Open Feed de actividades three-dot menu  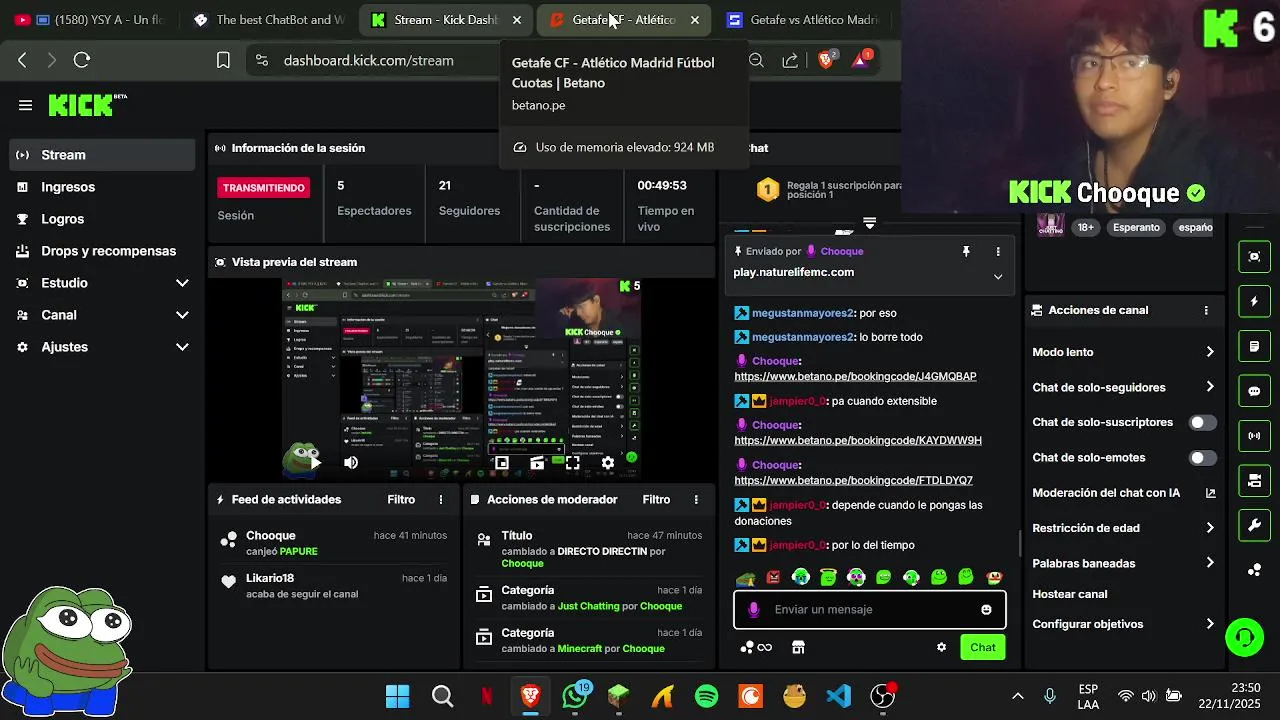click(441, 499)
